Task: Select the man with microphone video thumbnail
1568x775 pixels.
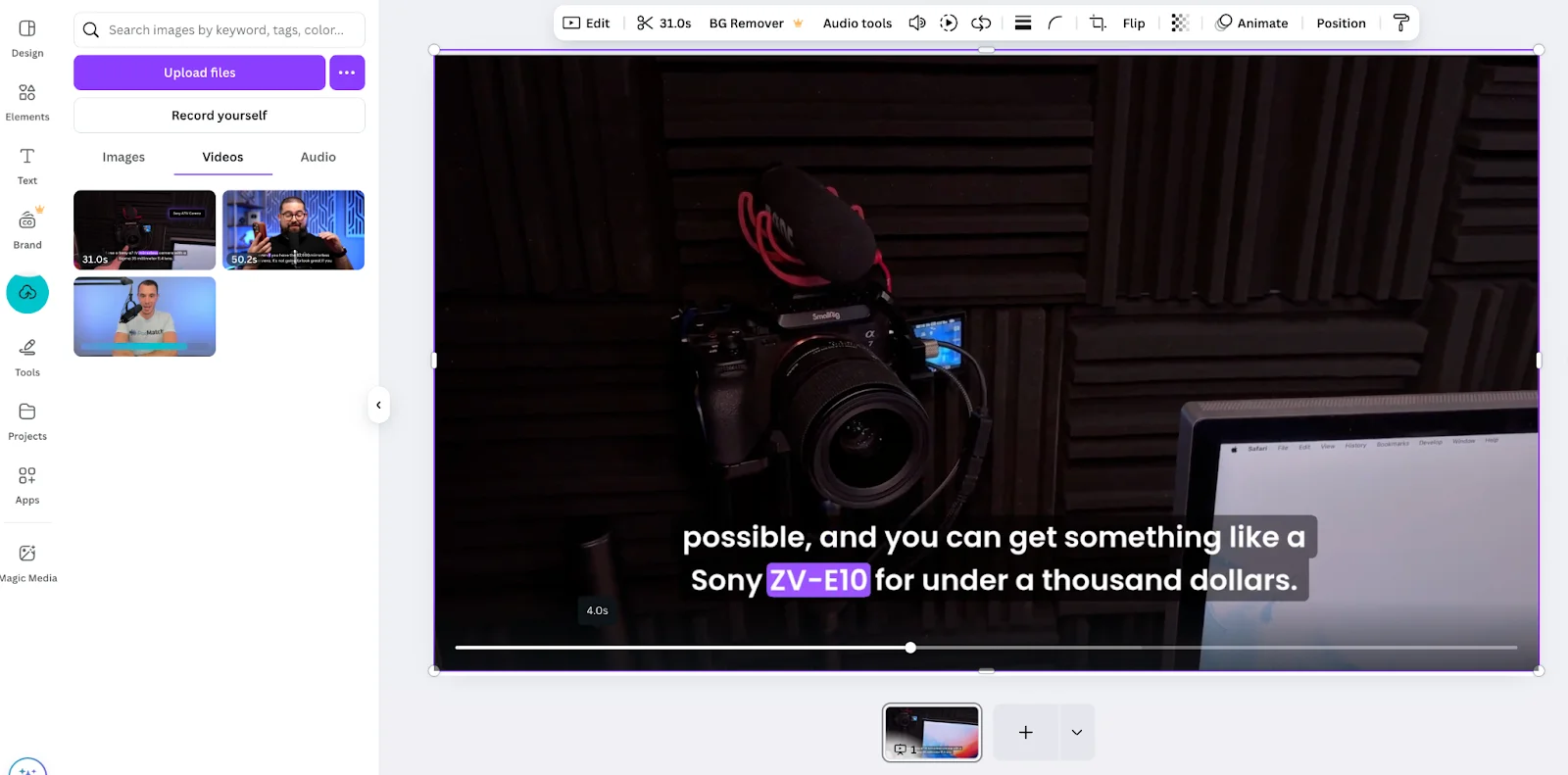Action: [144, 316]
